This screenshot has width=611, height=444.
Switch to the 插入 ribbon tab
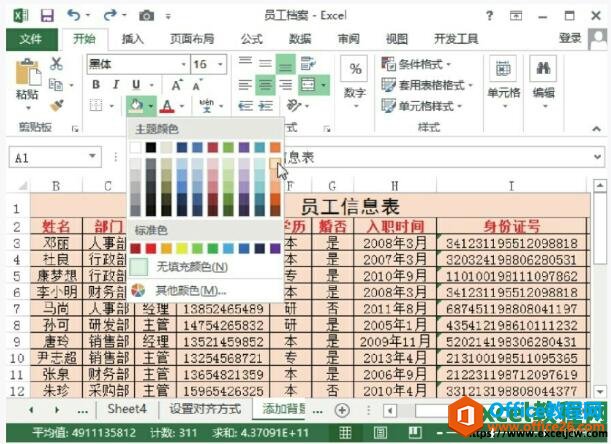point(132,39)
